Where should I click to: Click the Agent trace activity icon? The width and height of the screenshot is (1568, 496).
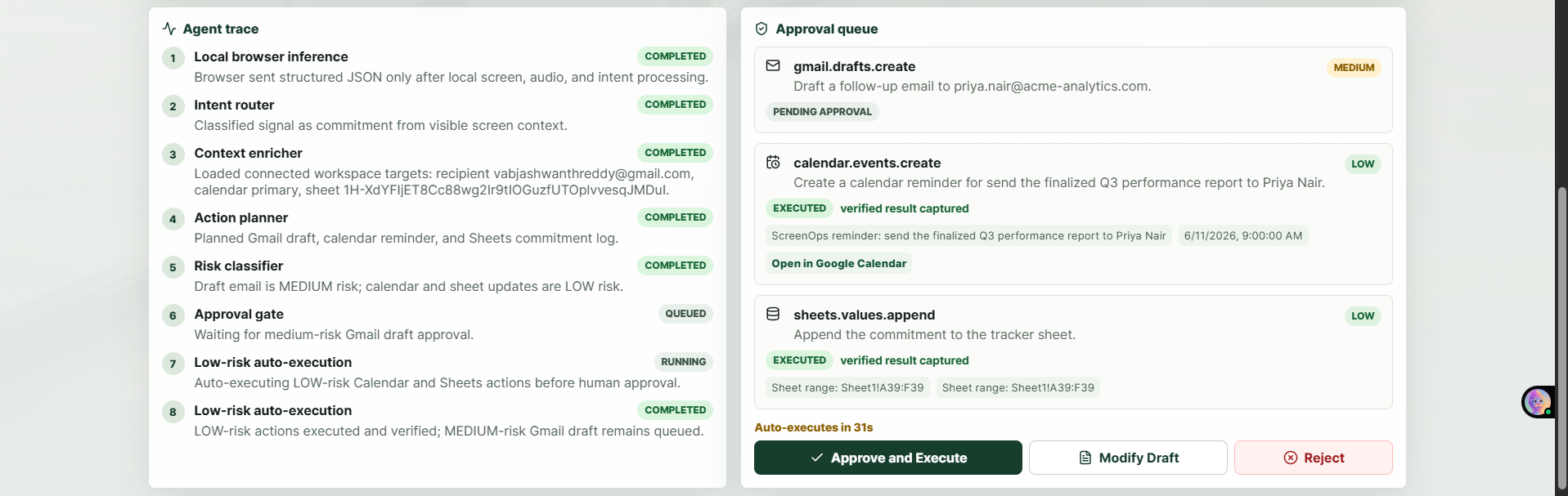[169, 29]
